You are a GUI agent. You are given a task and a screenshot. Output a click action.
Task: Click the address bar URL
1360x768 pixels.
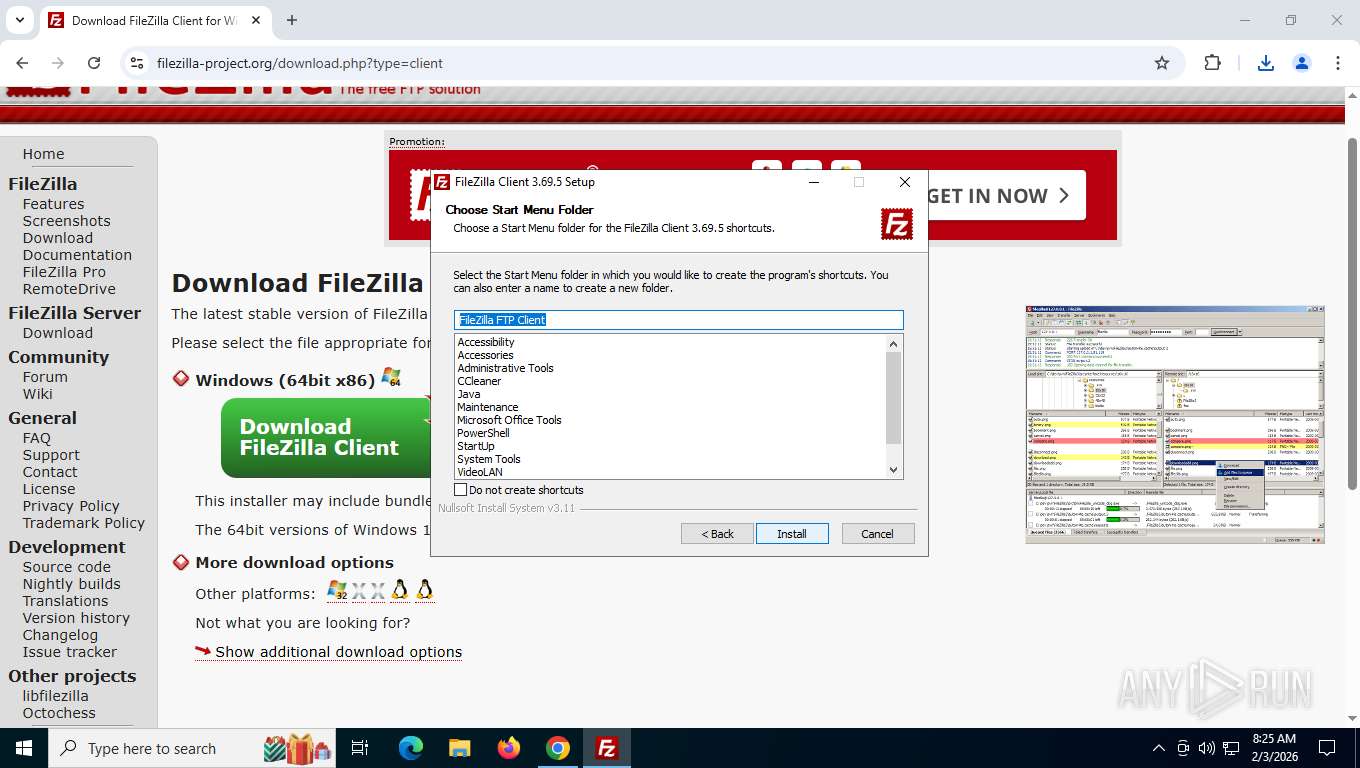300,63
